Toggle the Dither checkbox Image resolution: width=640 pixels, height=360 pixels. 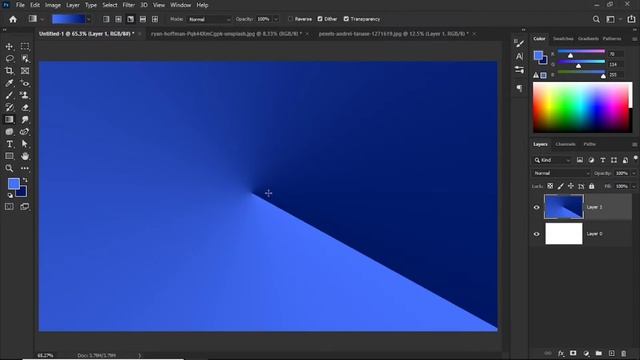pos(320,19)
